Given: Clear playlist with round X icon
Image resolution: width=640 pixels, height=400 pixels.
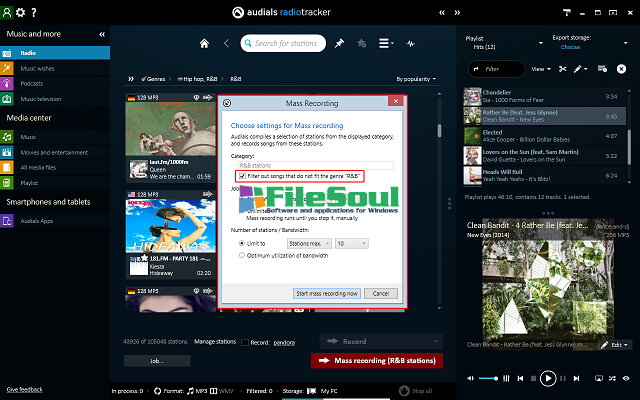Looking at the screenshot, I should point(621,69).
